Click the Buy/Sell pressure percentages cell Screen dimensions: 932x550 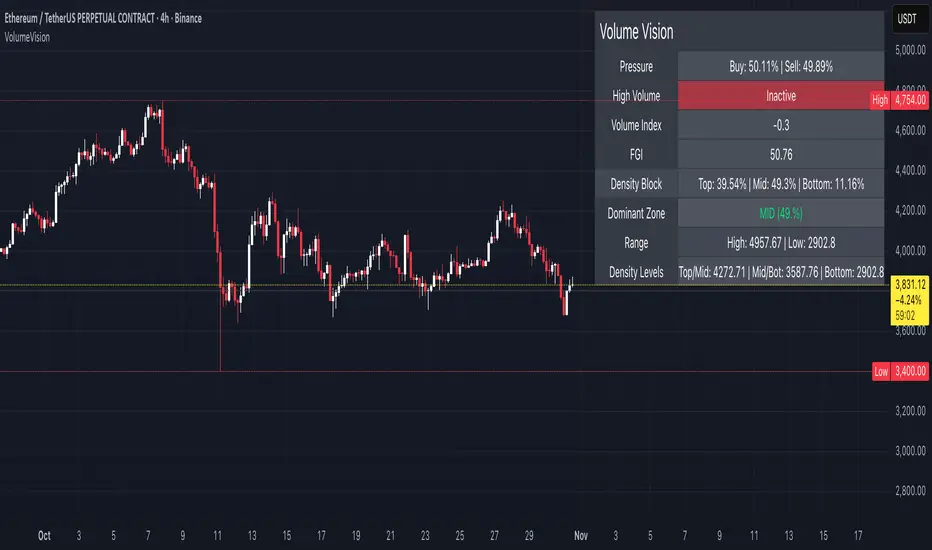point(780,67)
